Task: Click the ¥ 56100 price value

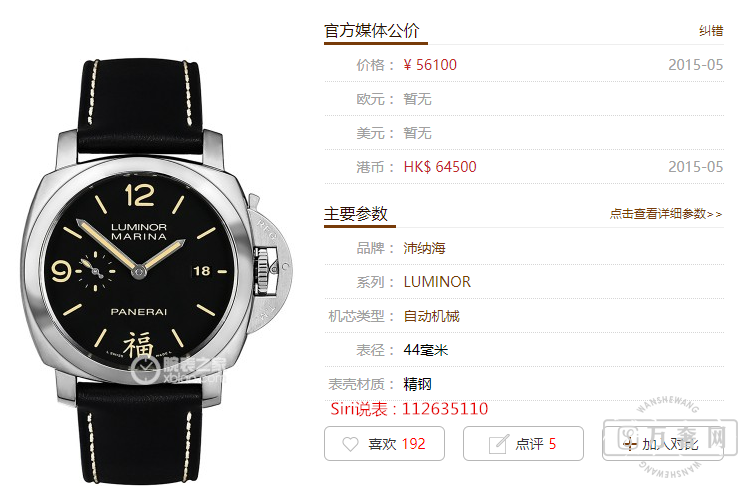Action: [x=430, y=65]
